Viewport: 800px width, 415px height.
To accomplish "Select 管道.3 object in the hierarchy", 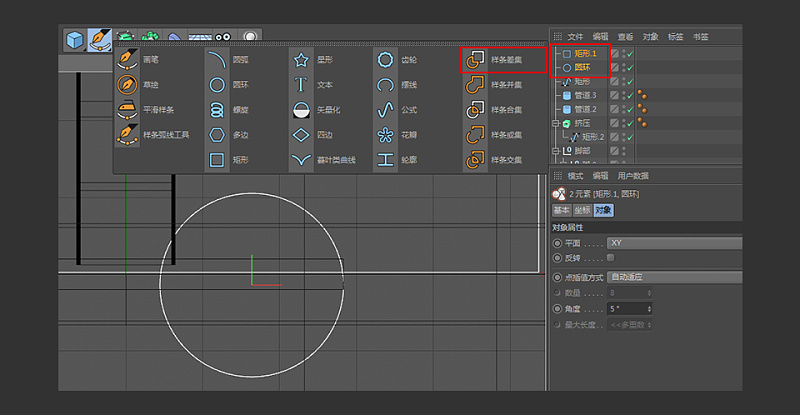I will point(585,95).
